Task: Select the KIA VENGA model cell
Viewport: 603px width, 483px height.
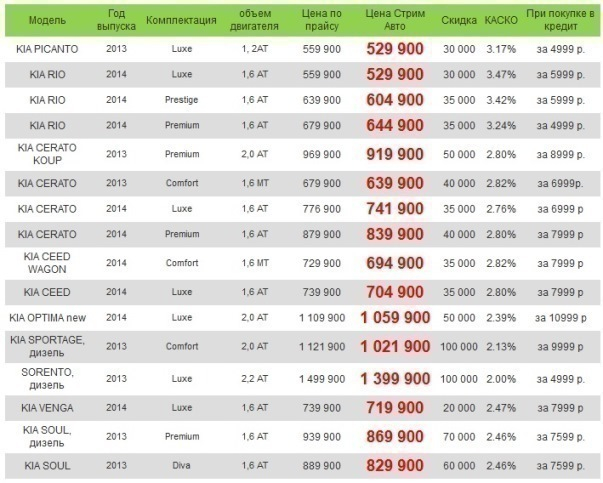Action: [x=47, y=408]
